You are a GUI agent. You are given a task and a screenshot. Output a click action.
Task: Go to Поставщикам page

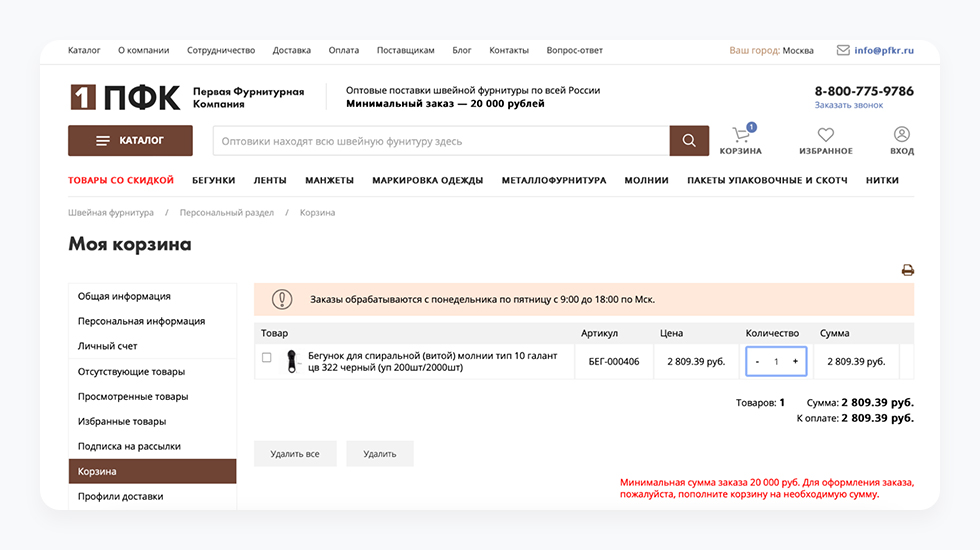coord(406,50)
